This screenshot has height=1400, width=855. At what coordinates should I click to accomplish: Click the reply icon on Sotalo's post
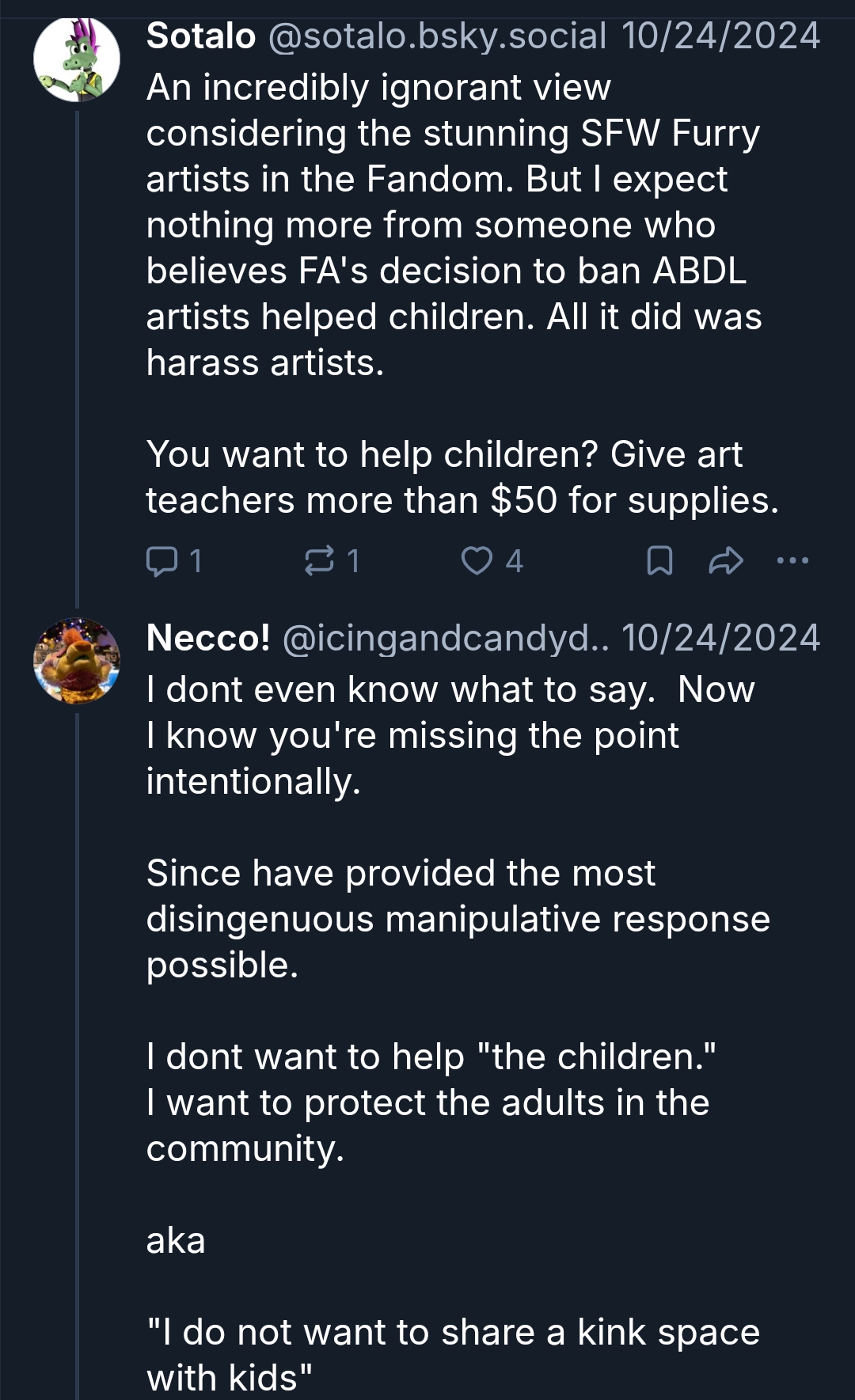click(161, 561)
